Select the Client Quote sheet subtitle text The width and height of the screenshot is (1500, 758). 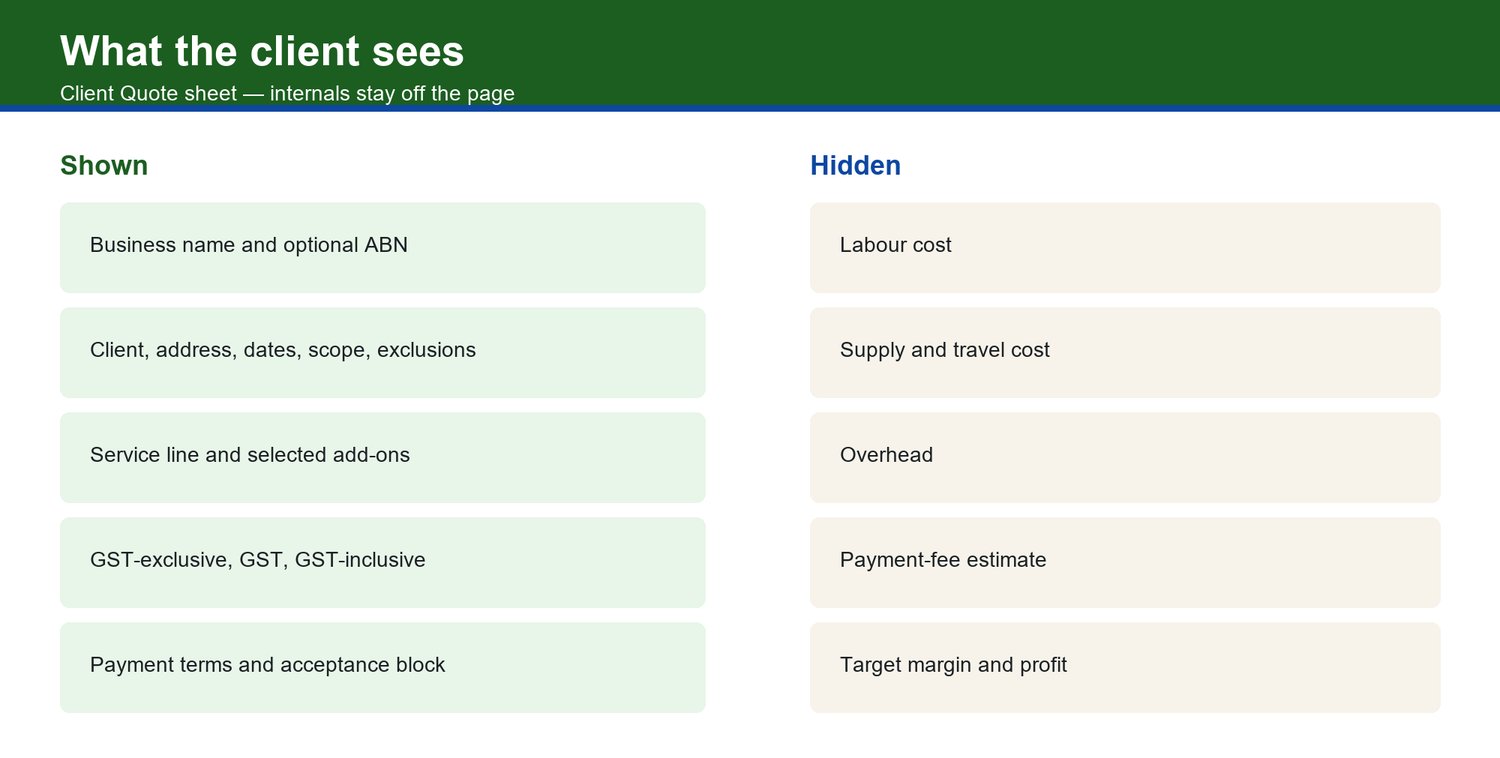pyautogui.click(x=287, y=94)
